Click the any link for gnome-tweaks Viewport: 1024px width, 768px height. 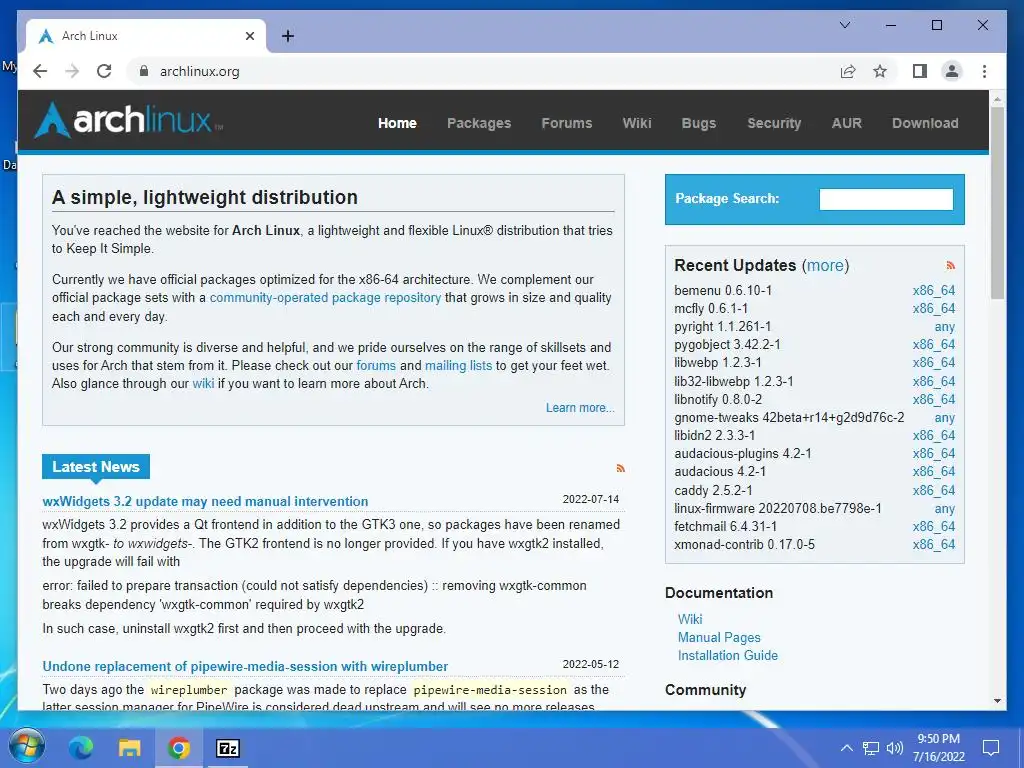click(x=944, y=417)
